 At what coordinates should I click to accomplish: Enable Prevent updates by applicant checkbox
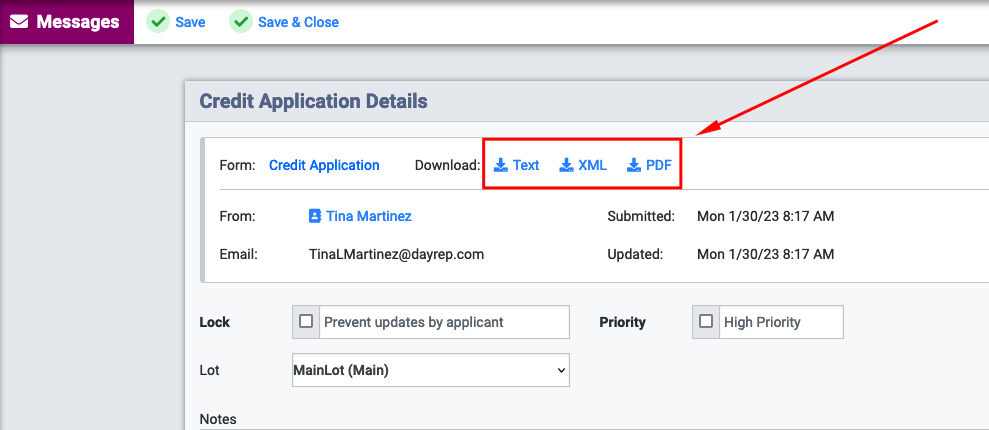pyautogui.click(x=306, y=322)
